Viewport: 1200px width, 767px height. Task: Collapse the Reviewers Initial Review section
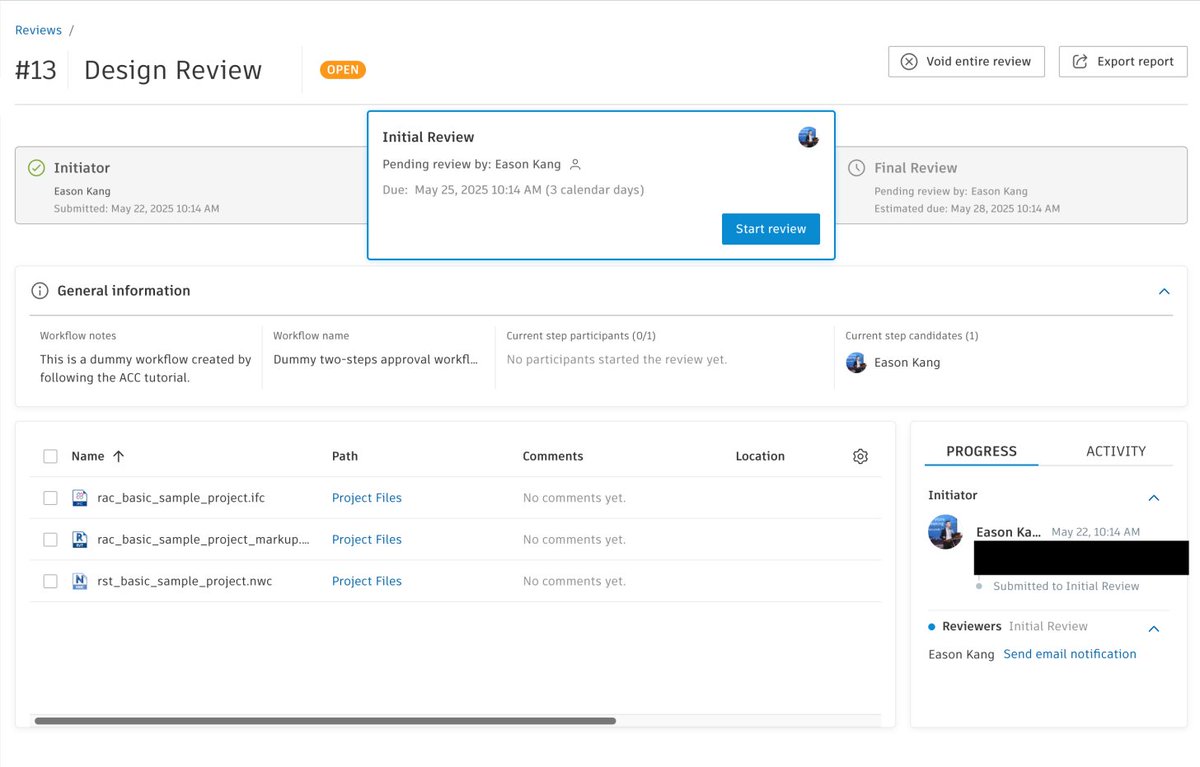(1154, 628)
